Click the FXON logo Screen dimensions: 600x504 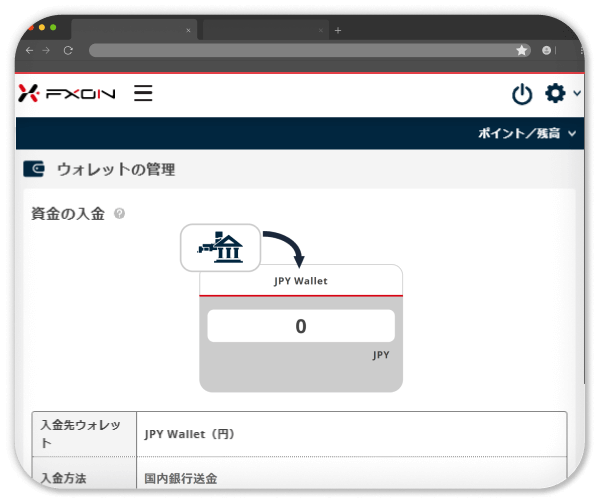pyautogui.click(x=67, y=93)
